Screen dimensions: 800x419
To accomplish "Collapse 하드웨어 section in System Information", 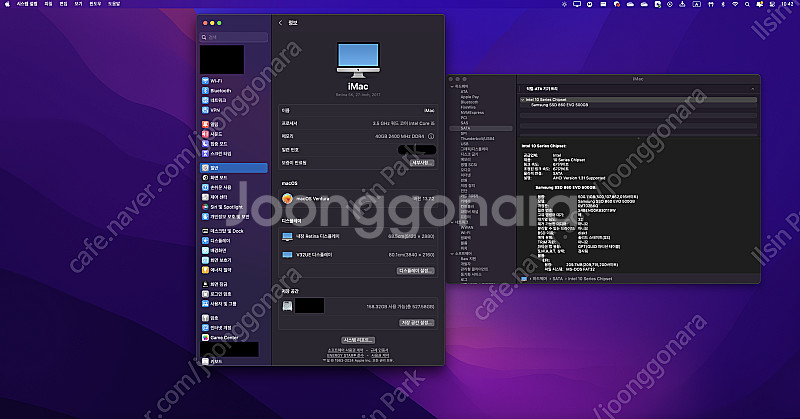I will pyautogui.click(x=452, y=87).
